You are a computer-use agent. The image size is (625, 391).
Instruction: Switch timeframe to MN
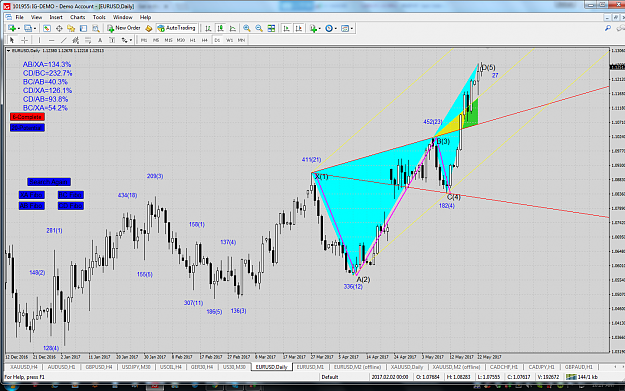click(241, 40)
